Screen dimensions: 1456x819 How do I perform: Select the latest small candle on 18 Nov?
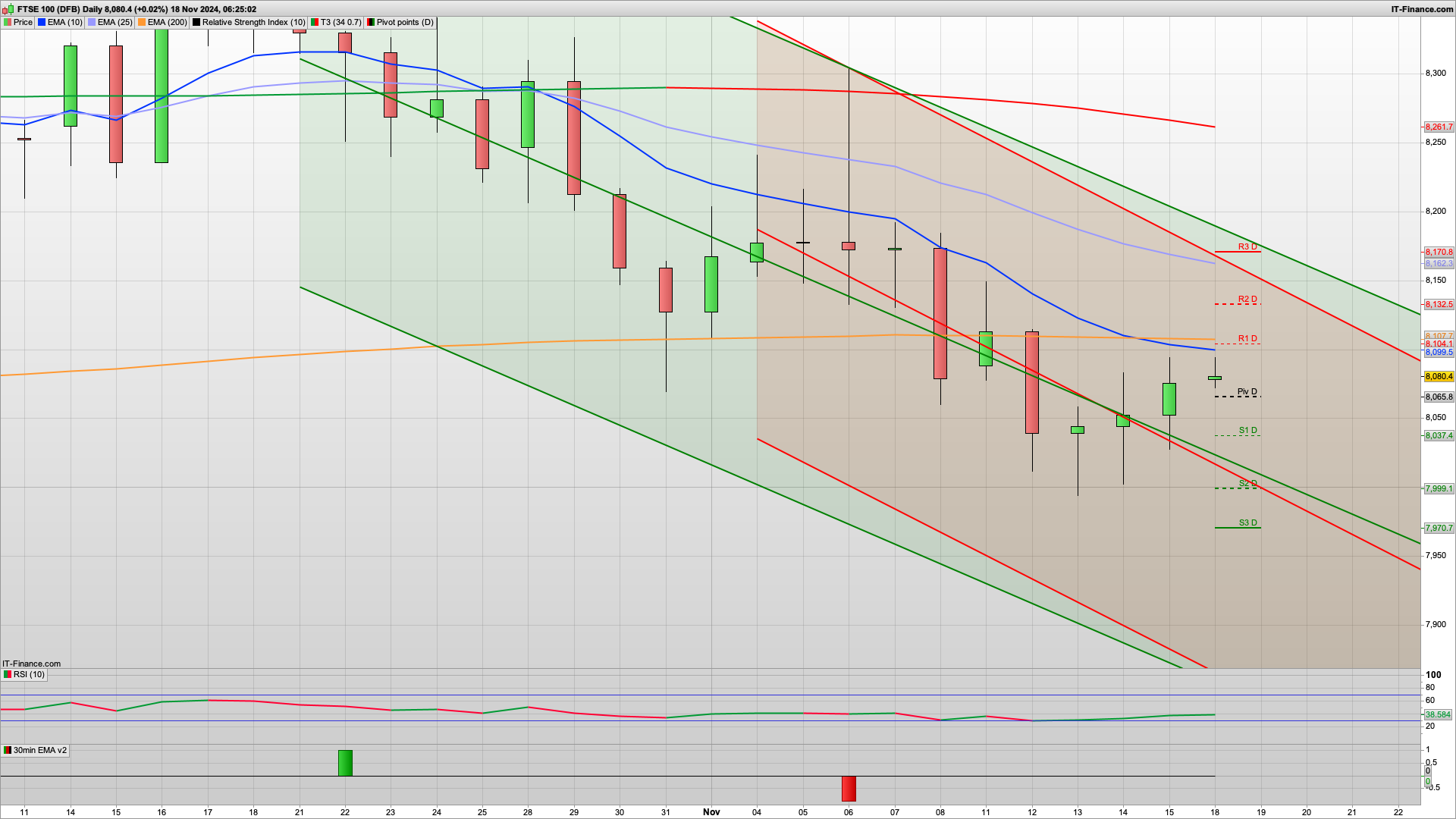tap(1215, 378)
